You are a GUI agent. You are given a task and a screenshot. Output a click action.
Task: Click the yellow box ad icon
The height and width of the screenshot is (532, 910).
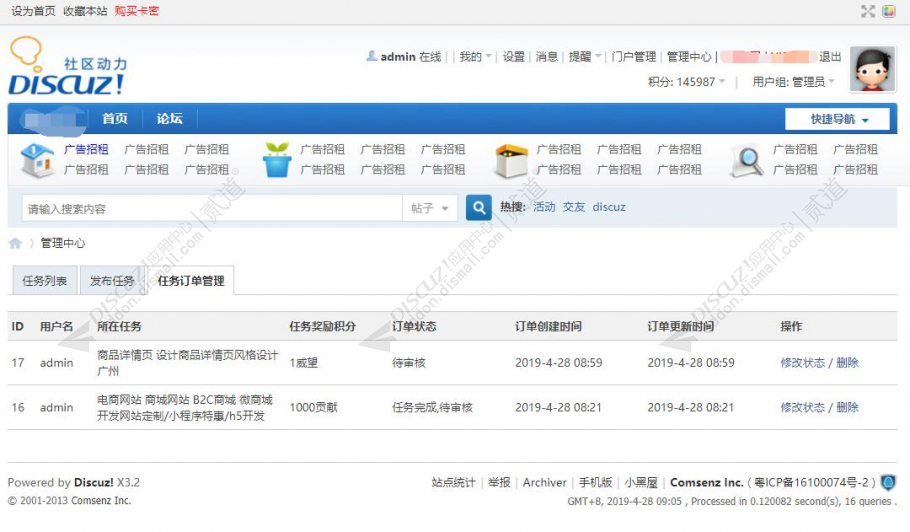pyautogui.click(x=511, y=161)
